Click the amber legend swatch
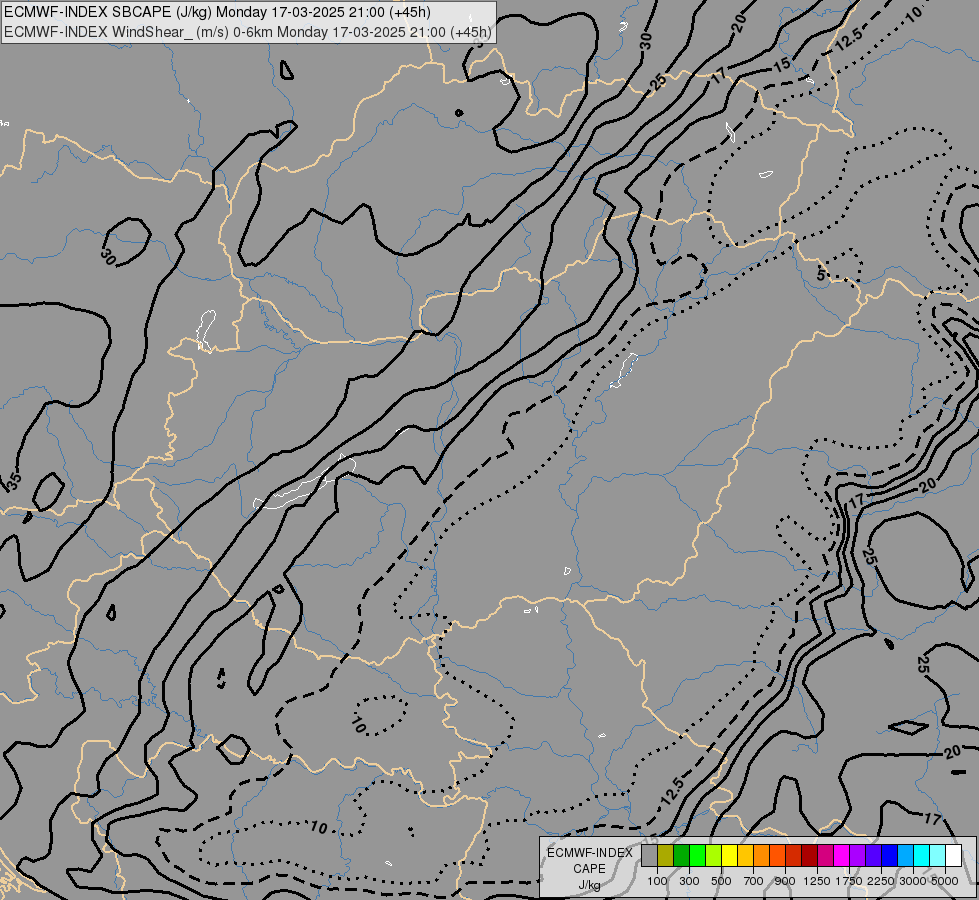The width and height of the screenshot is (979, 900). coord(745,856)
